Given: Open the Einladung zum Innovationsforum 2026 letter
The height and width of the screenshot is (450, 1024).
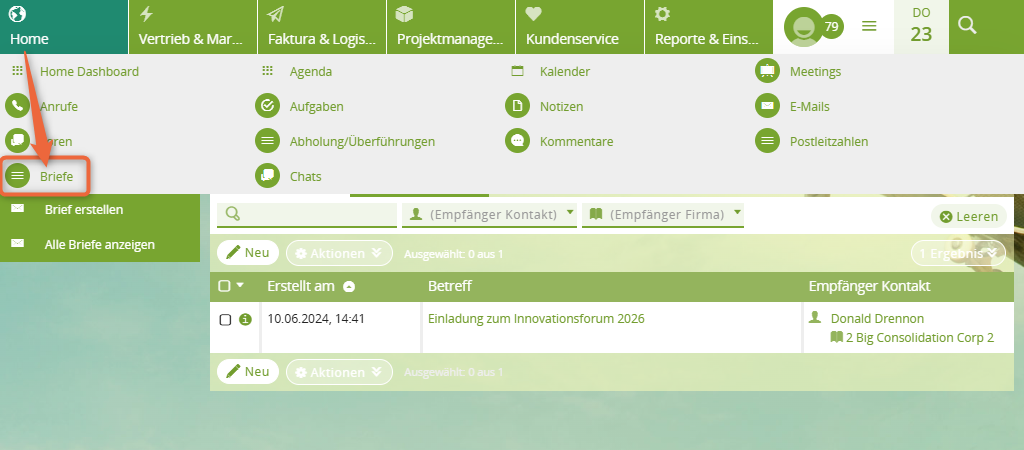Looking at the screenshot, I should pos(536,319).
